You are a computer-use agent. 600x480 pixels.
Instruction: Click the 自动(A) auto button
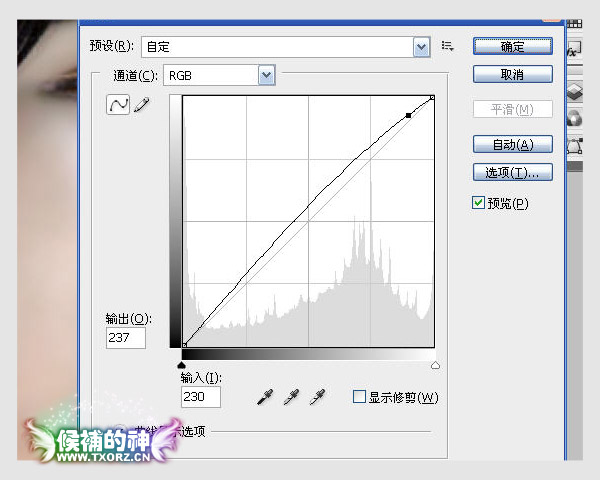(512, 144)
